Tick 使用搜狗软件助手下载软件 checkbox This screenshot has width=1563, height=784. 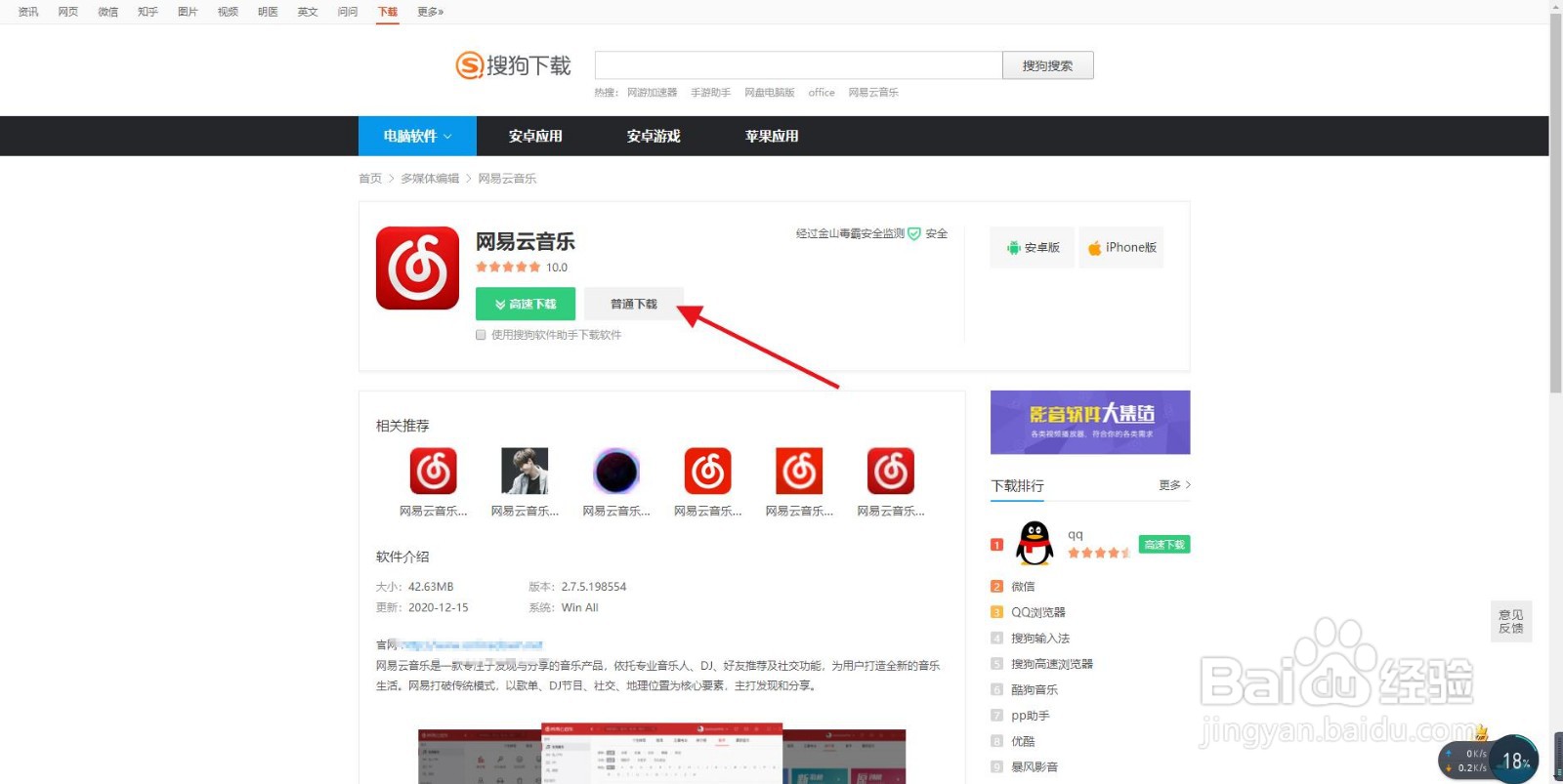481,335
